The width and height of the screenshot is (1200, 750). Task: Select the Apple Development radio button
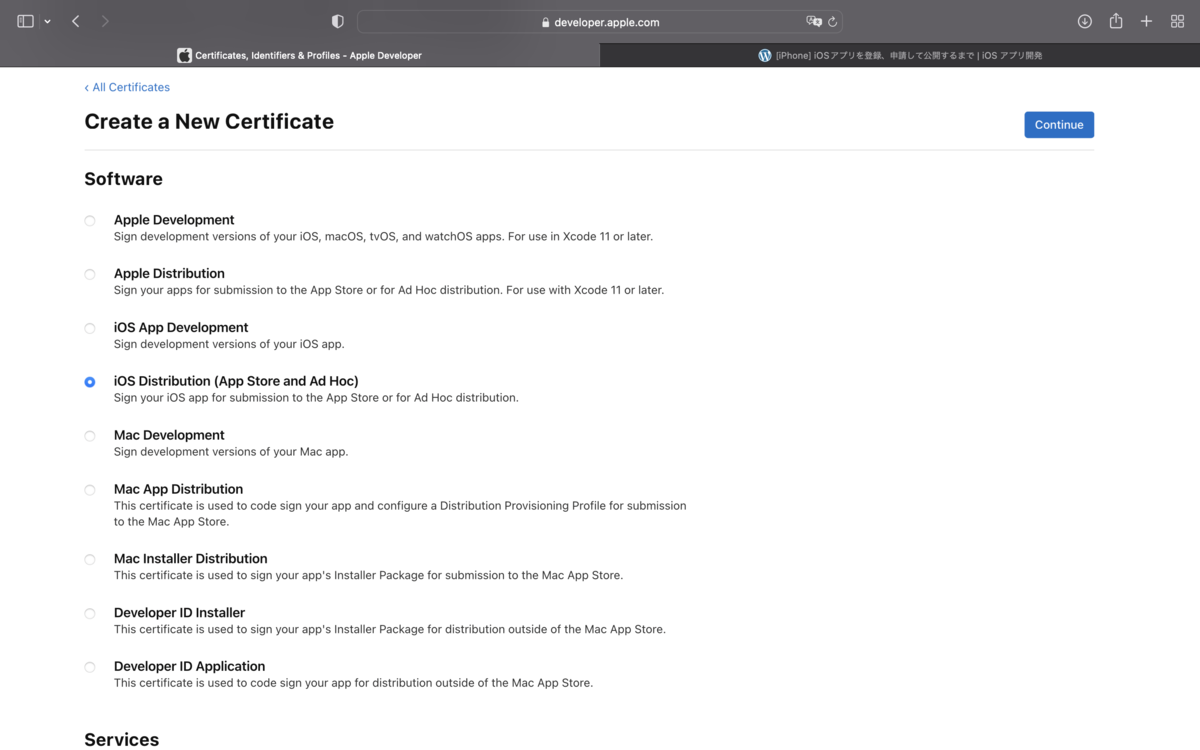pyautogui.click(x=90, y=221)
